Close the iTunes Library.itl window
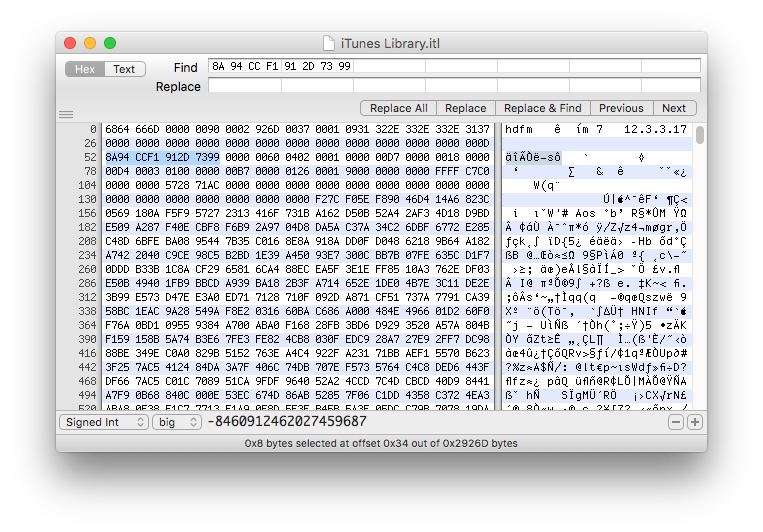Image resolution: width=763 pixels, height=532 pixels. coord(70,43)
